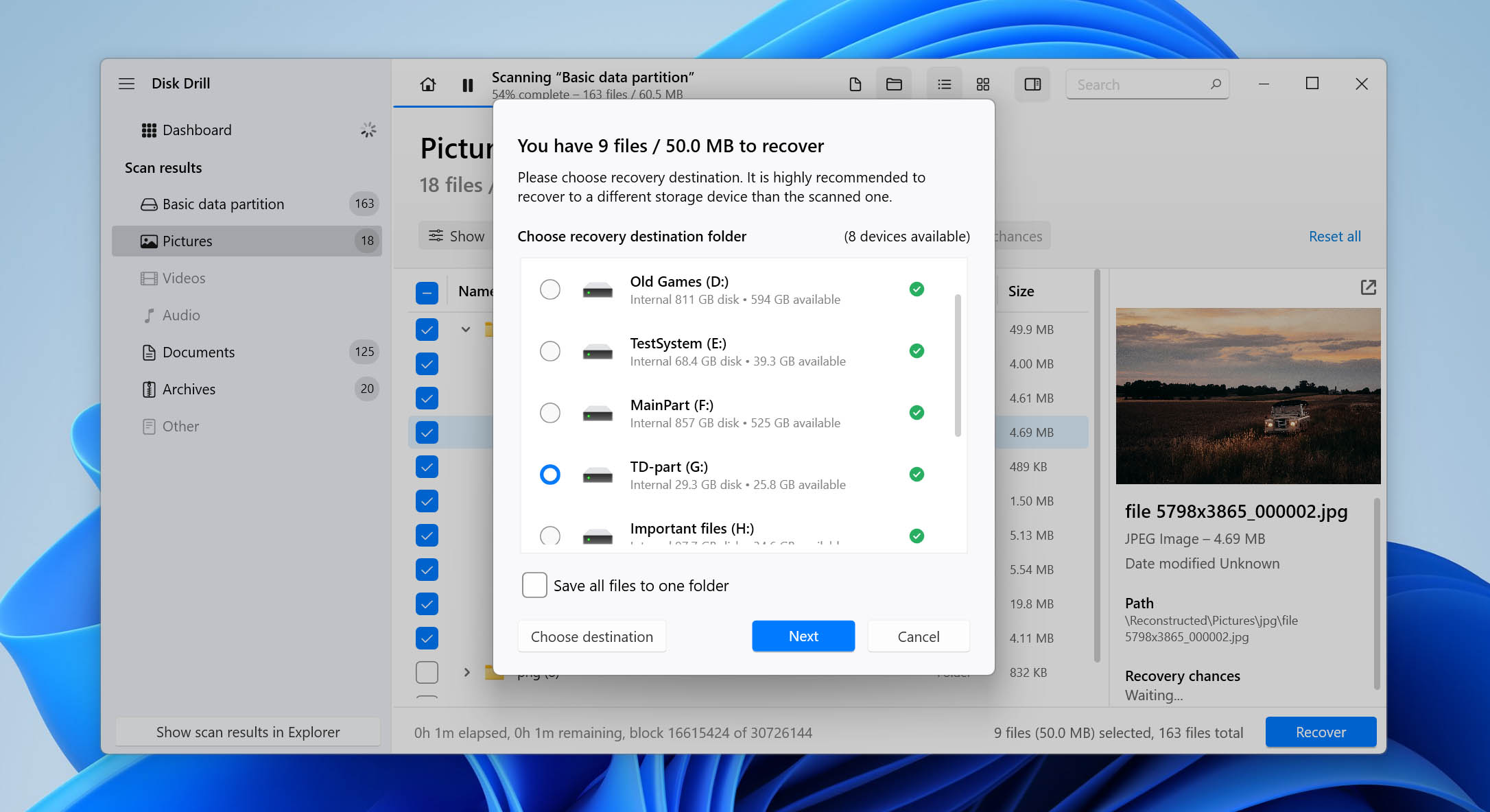
Task: Click the MainPart (F:) drive icon
Action: point(598,414)
